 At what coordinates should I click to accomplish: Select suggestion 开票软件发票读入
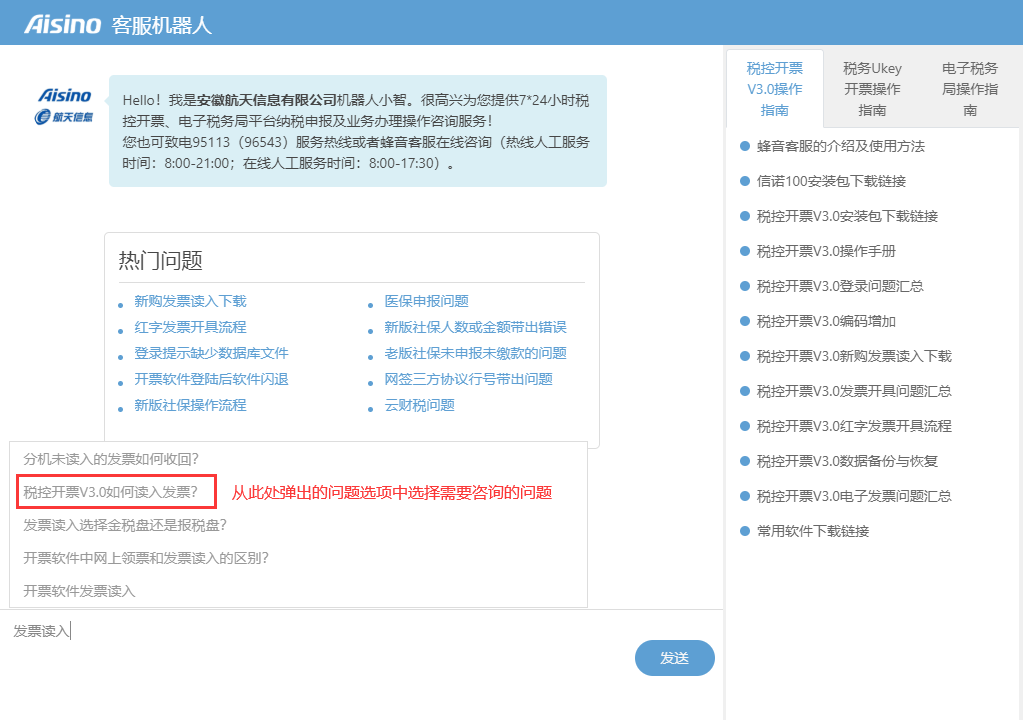click(x=298, y=591)
